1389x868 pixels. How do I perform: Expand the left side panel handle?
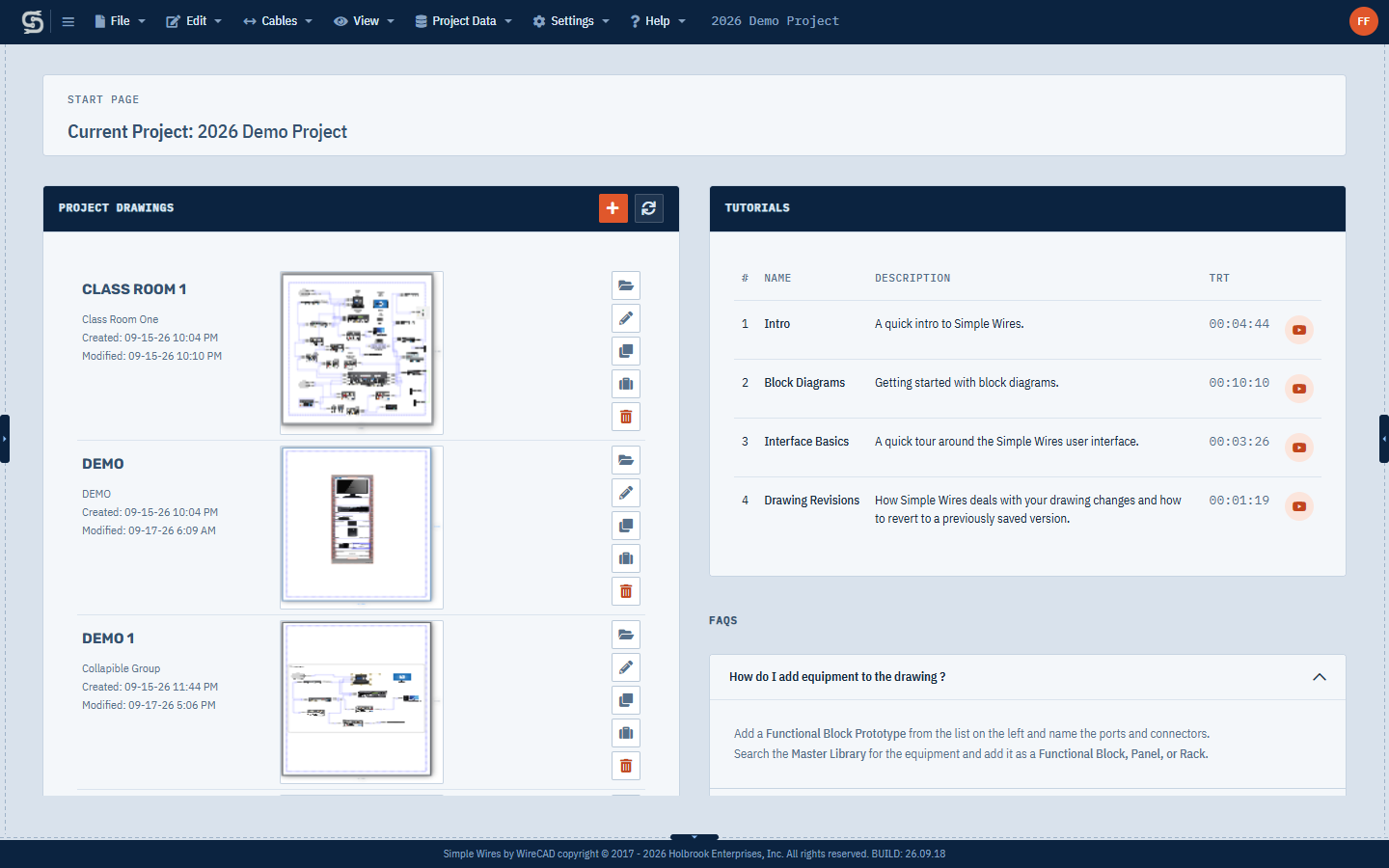tap(5, 439)
